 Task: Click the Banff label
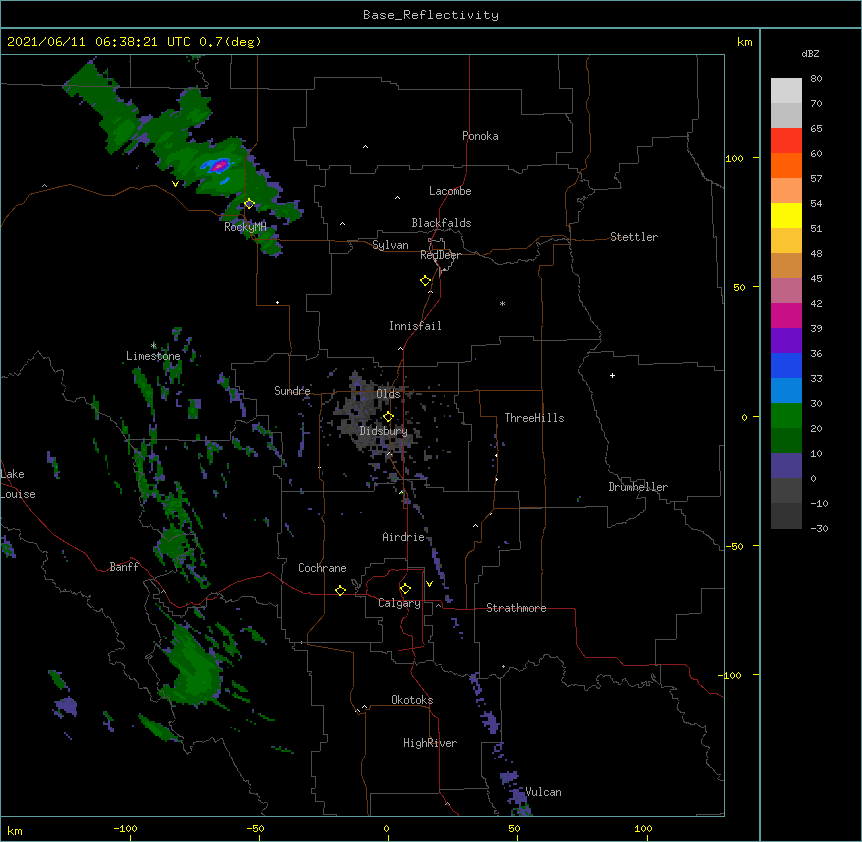pyautogui.click(x=124, y=567)
